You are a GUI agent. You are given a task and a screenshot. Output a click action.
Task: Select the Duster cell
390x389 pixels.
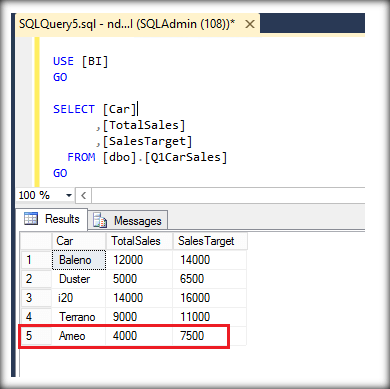point(79,279)
